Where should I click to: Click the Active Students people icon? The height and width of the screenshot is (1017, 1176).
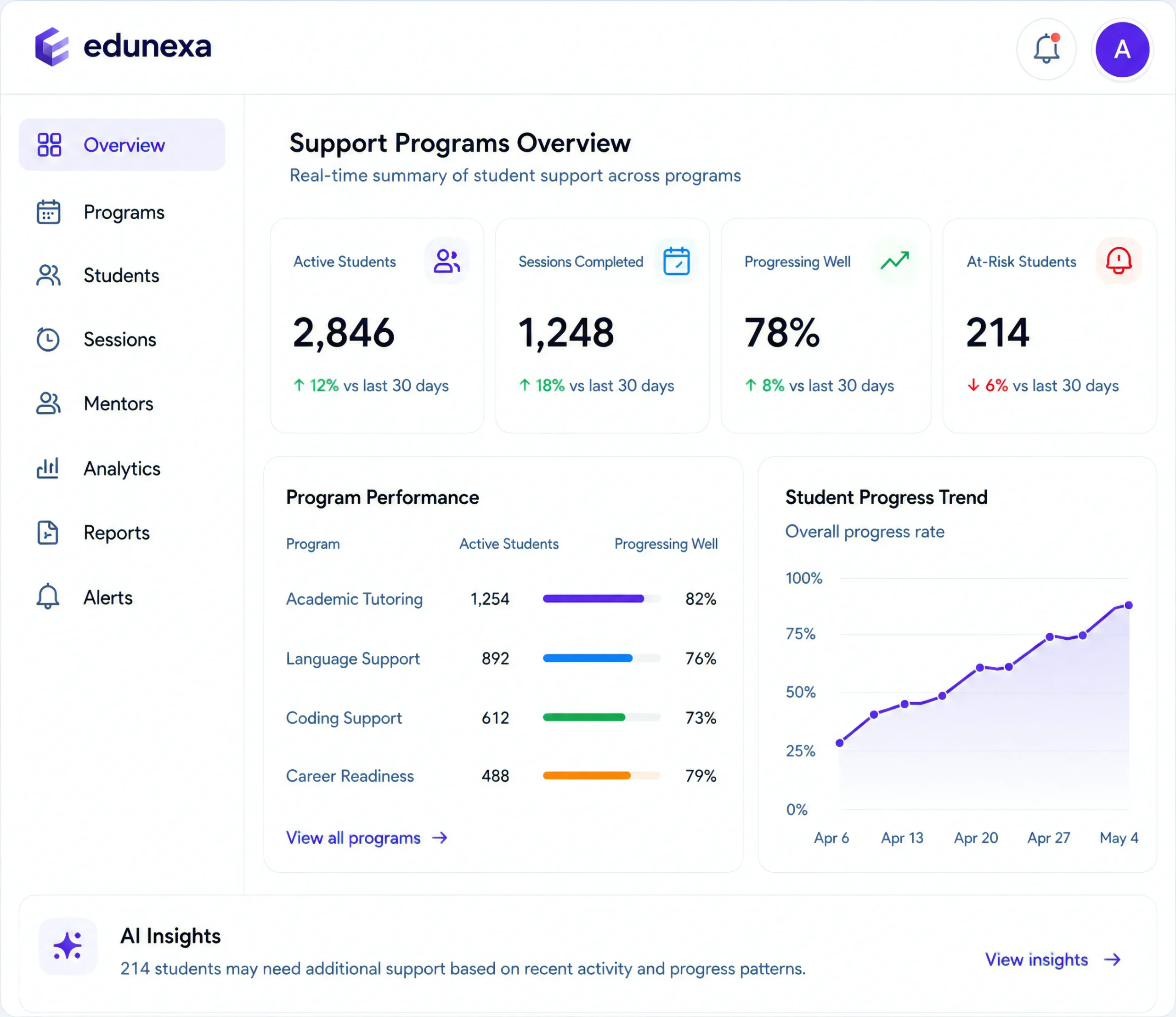point(447,261)
